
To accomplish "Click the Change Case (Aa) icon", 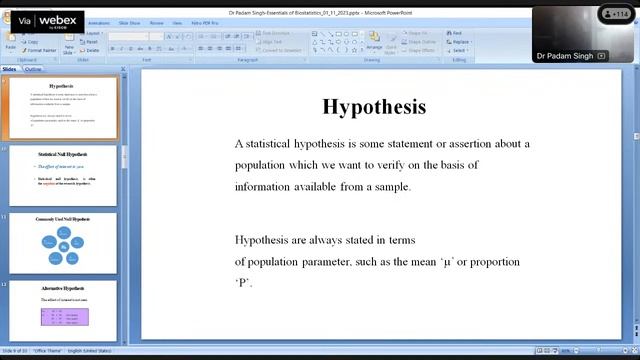I will [171, 49].
